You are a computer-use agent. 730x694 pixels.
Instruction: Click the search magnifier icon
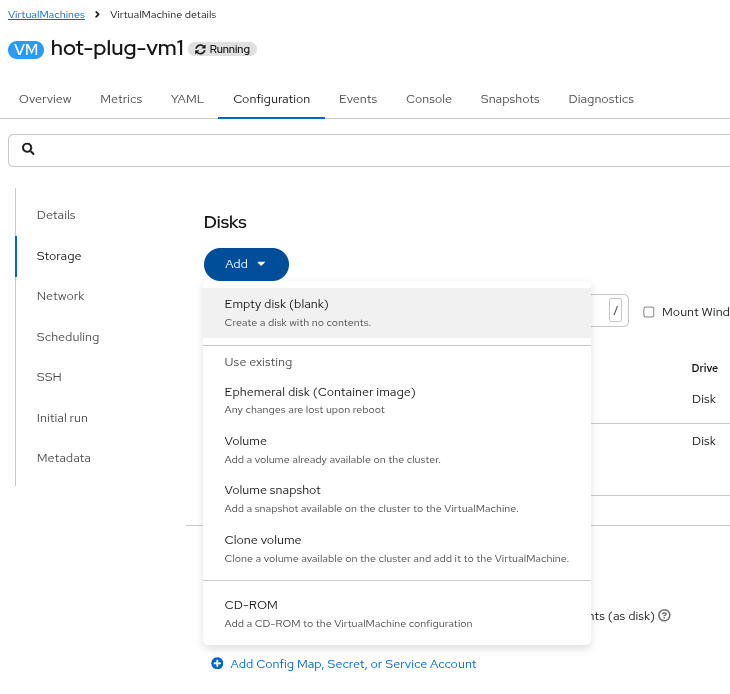[28, 149]
